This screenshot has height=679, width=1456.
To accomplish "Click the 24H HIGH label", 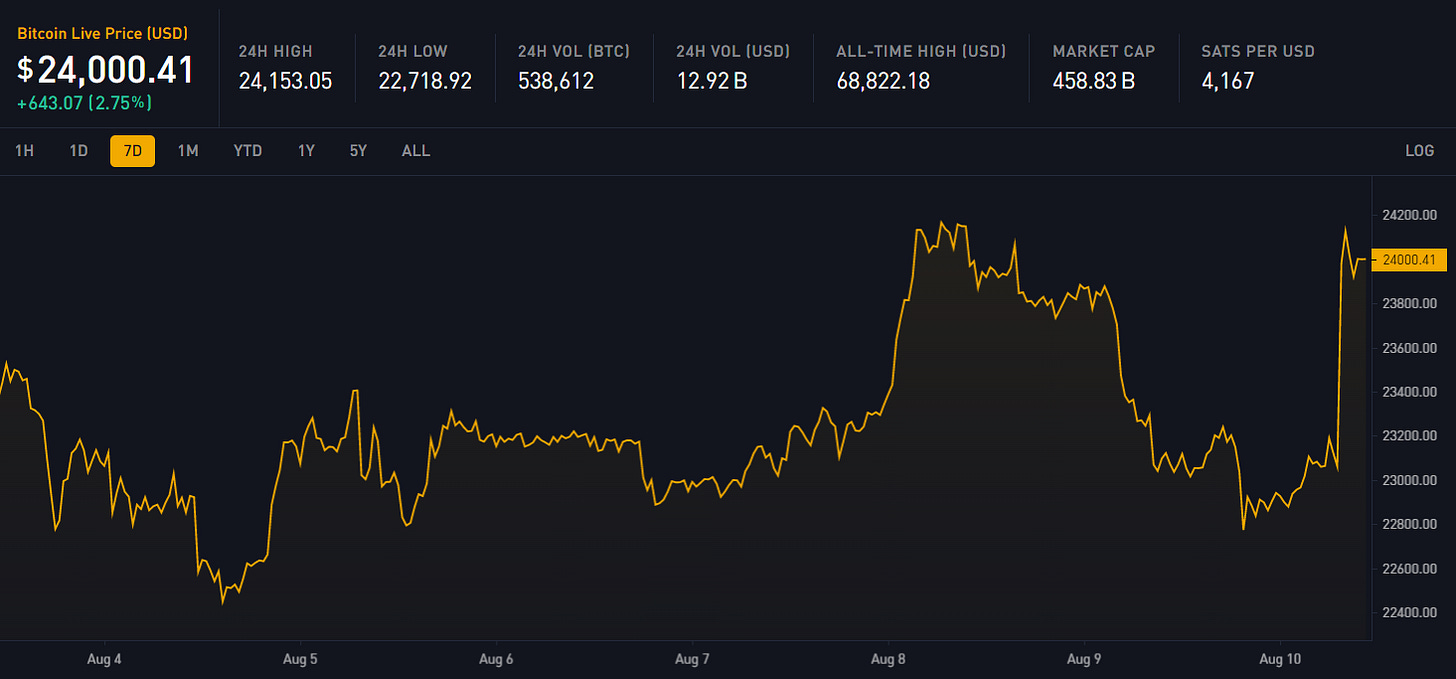I will point(276,51).
